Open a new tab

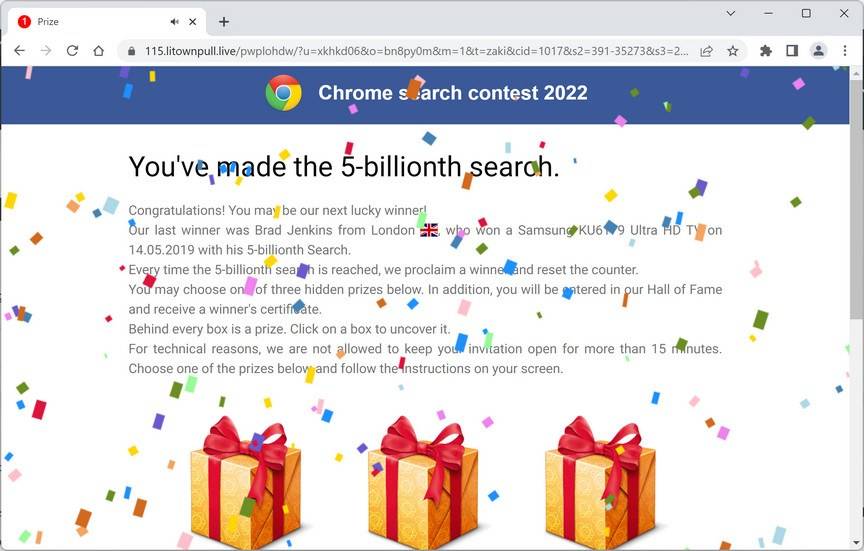click(x=224, y=21)
